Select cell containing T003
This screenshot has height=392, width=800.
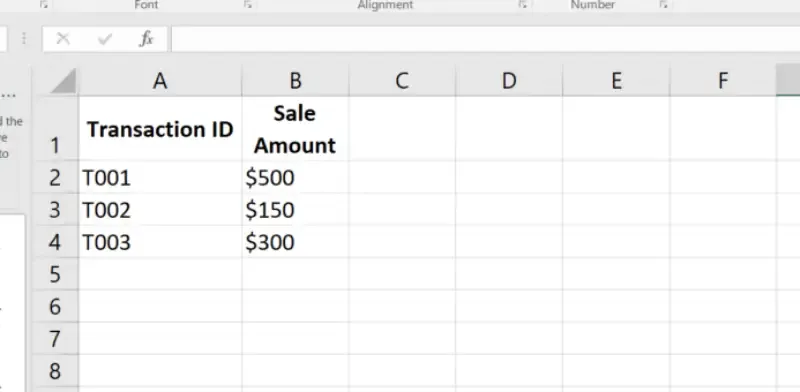point(160,241)
